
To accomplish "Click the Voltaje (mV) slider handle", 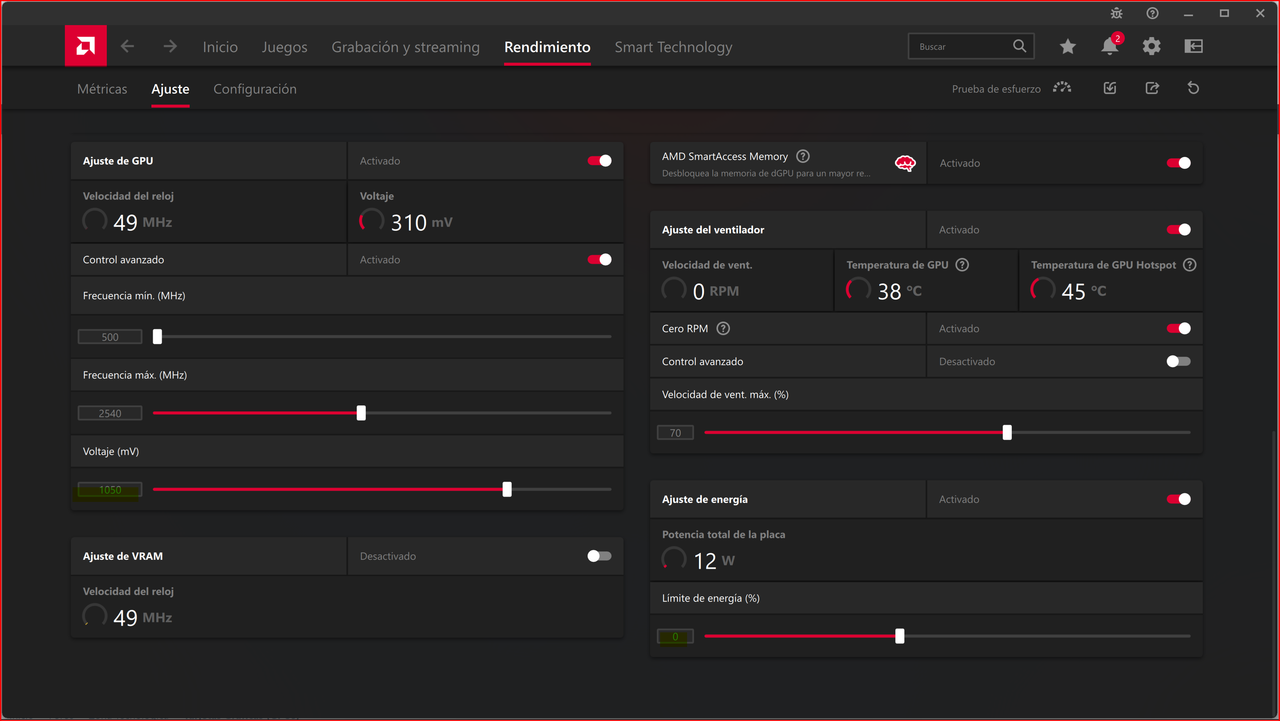I will click(x=507, y=489).
